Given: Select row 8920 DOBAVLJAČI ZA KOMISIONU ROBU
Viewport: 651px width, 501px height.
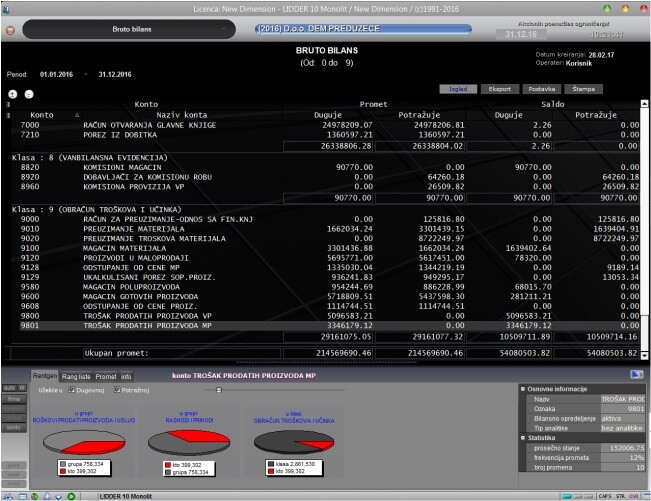Looking at the screenshot, I should (x=329, y=177).
